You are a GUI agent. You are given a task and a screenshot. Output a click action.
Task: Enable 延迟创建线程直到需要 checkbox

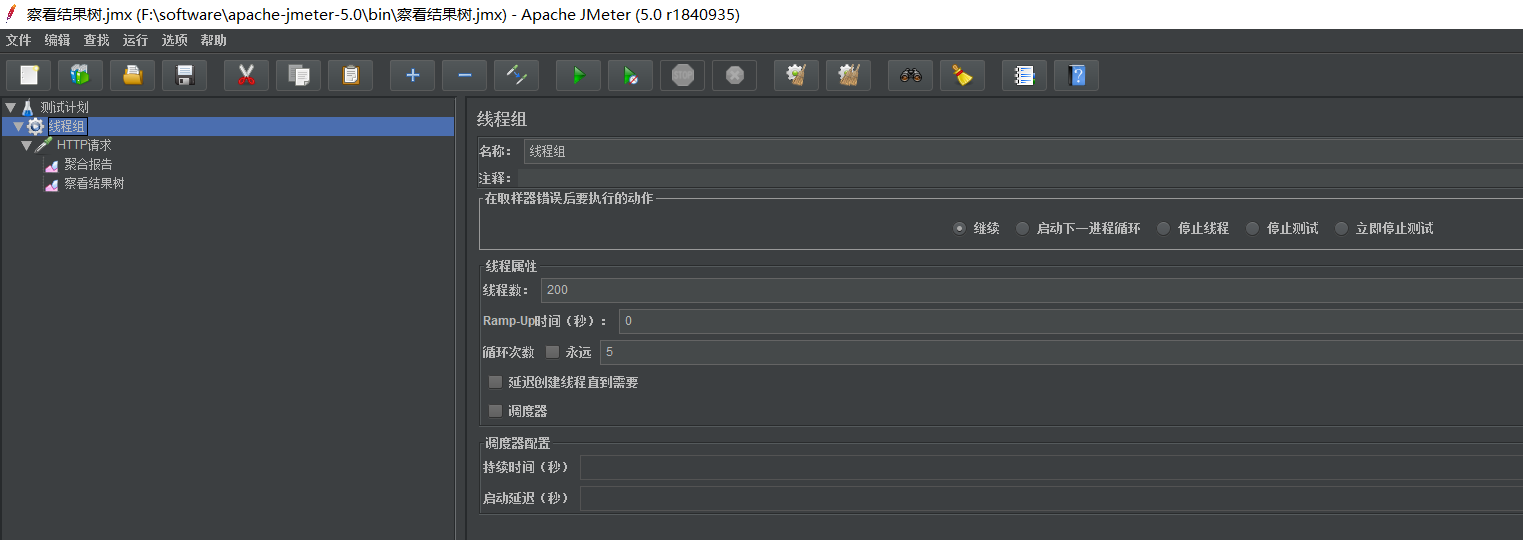tap(495, 382)
